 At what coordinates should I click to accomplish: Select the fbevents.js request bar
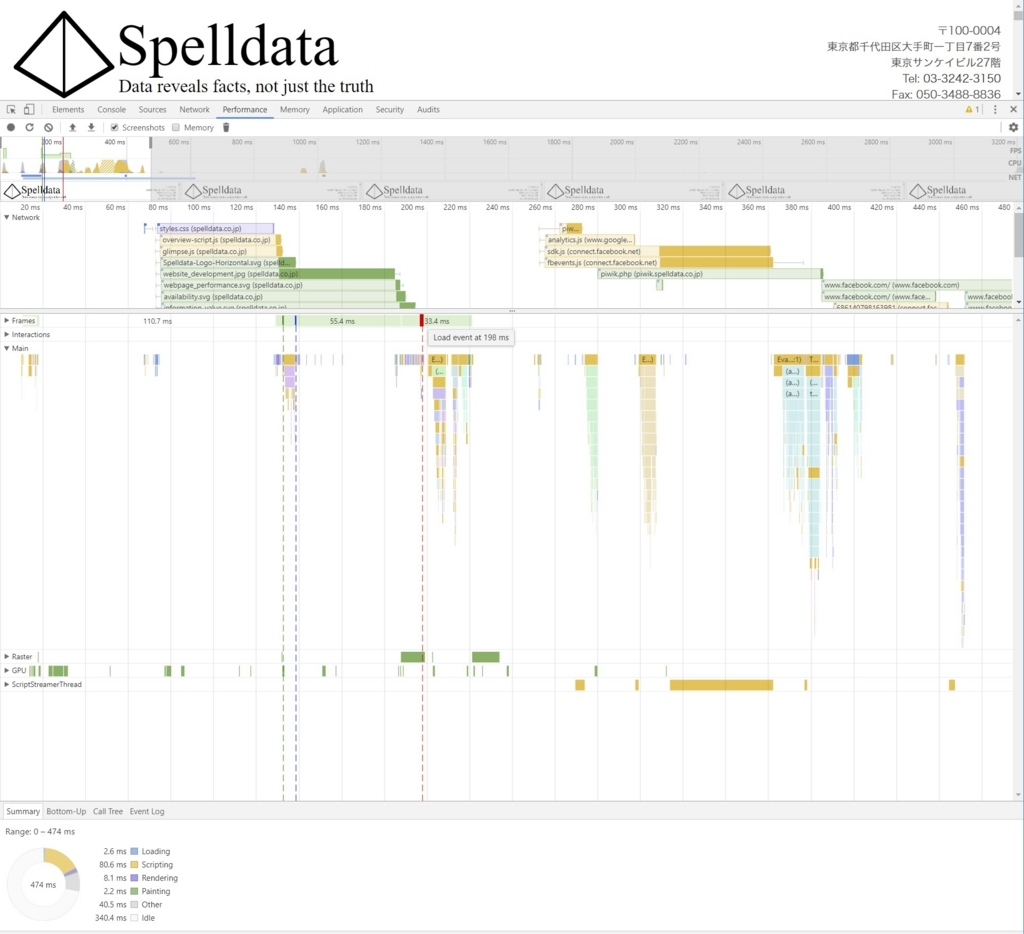coord(660,263)
